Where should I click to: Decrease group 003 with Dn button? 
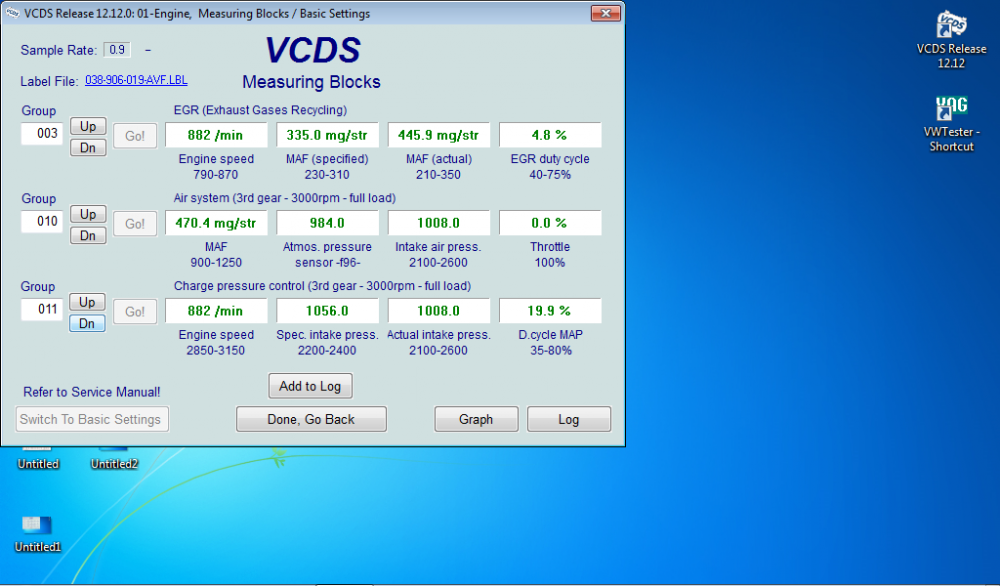tap(88, 148)
